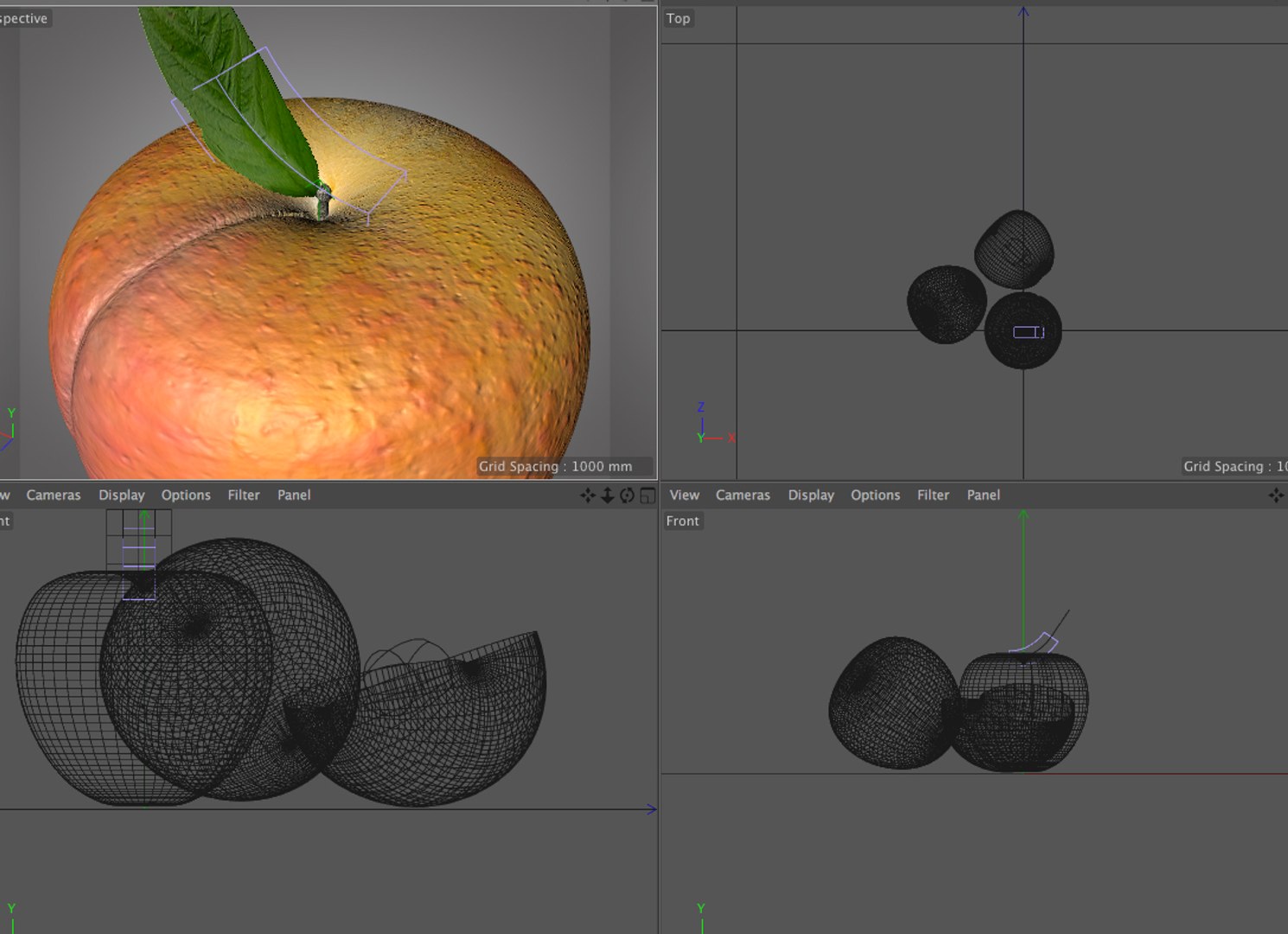The width and height of the screenshot is (1288, 934).
Task: Click the pan icon in the Front viewport's header
Action: (1276, 496)
